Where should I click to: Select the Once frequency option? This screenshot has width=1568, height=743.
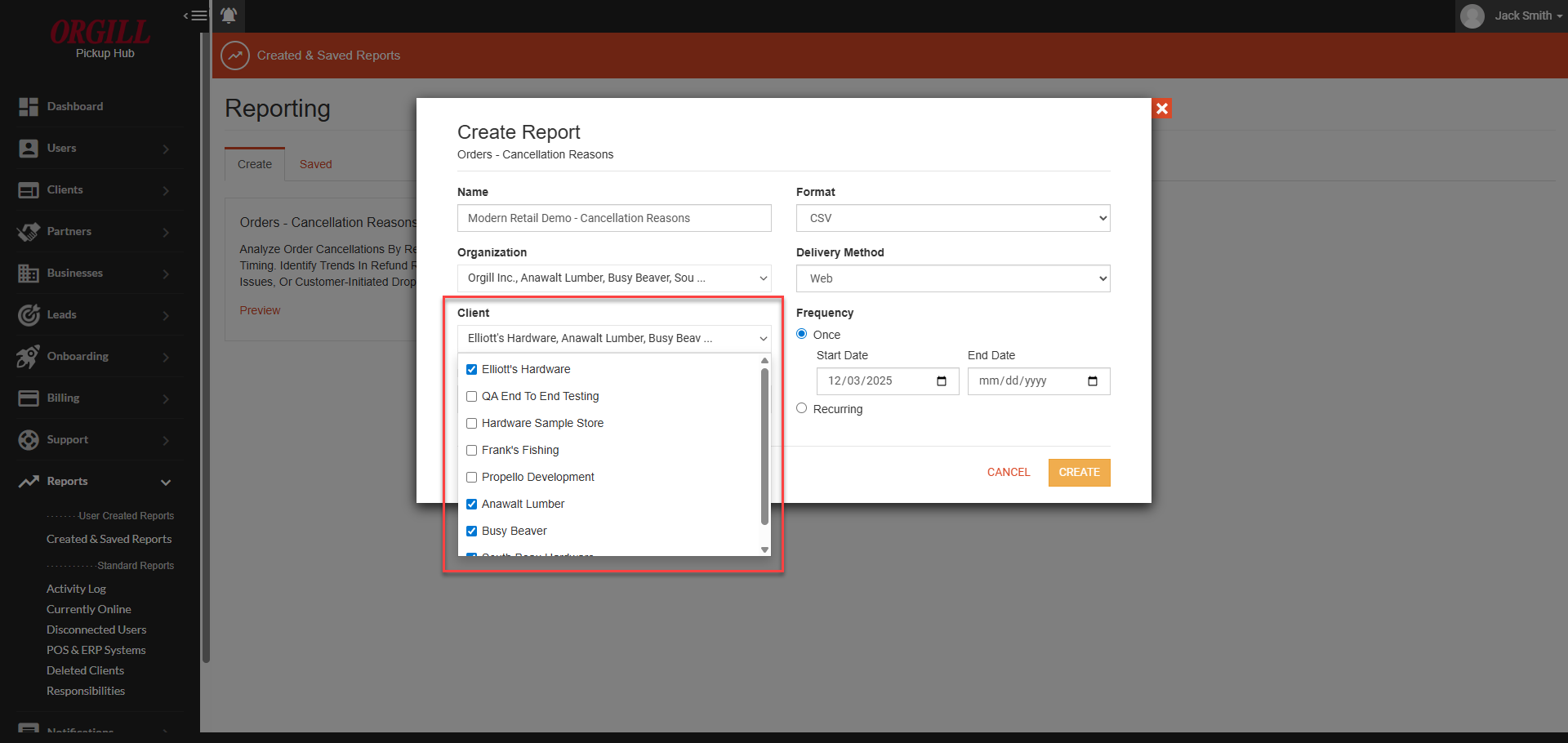[802, 334]
